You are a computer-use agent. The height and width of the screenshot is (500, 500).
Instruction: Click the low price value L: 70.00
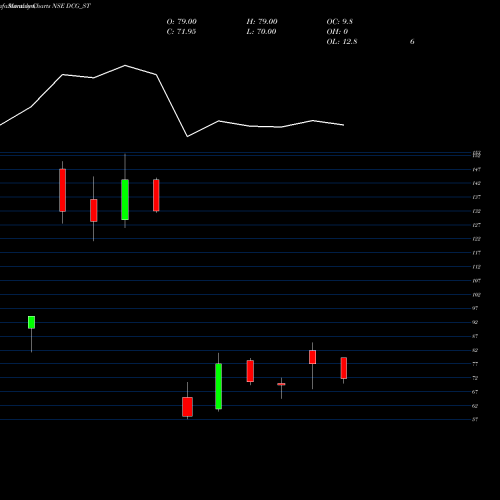261,32
